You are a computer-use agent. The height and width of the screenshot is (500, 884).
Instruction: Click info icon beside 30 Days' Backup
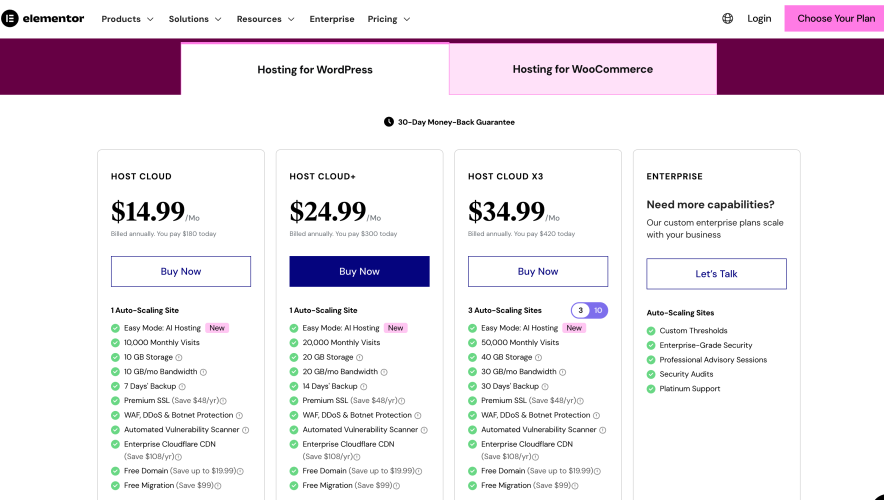[x=545, y=387]
